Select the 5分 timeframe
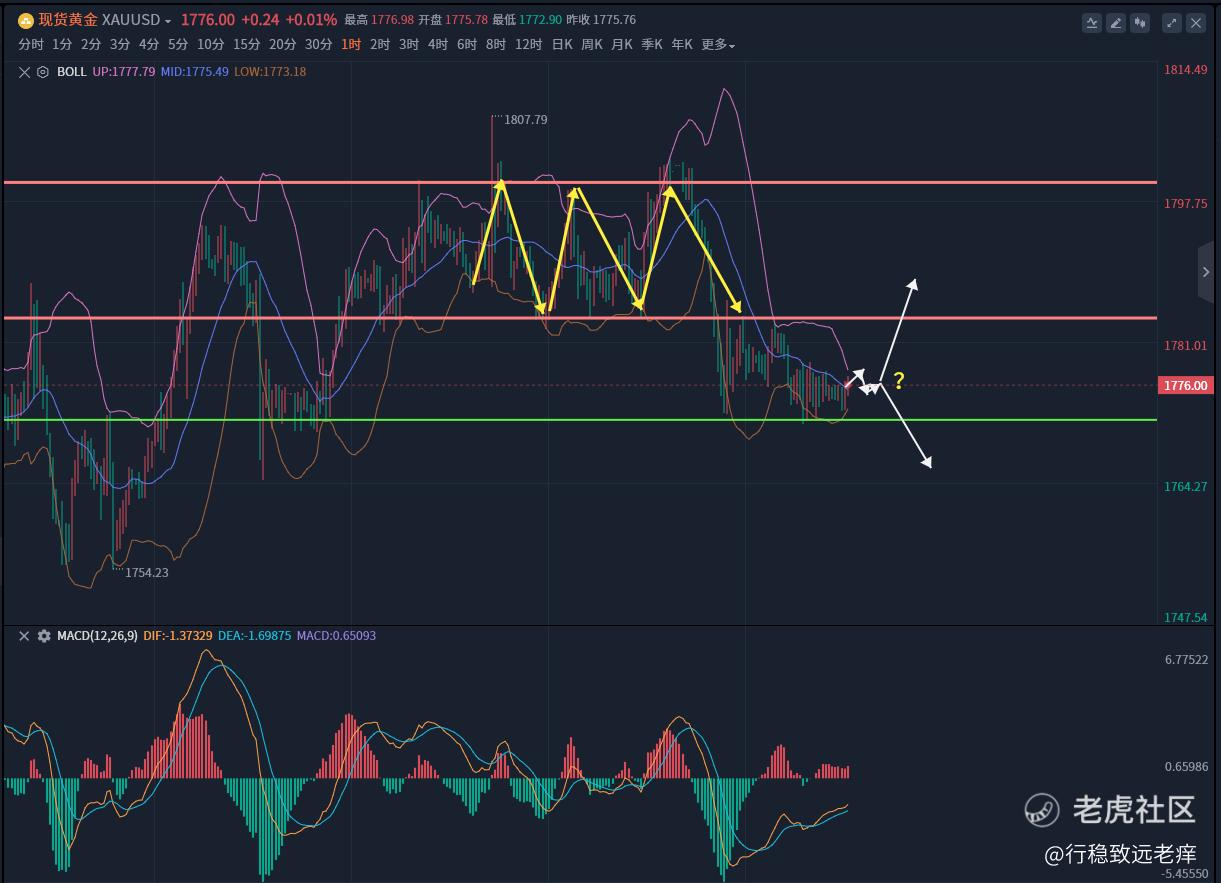The image size is (1221, 883). point(178,45)
